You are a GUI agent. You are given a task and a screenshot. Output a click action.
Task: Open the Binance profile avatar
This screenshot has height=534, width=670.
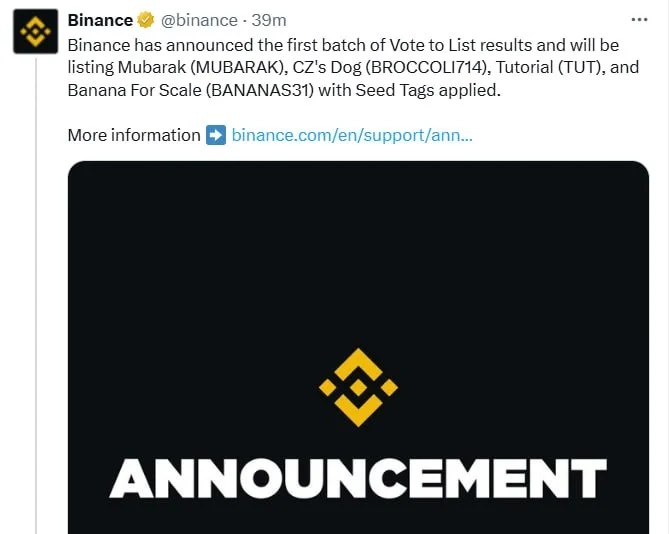35,31
